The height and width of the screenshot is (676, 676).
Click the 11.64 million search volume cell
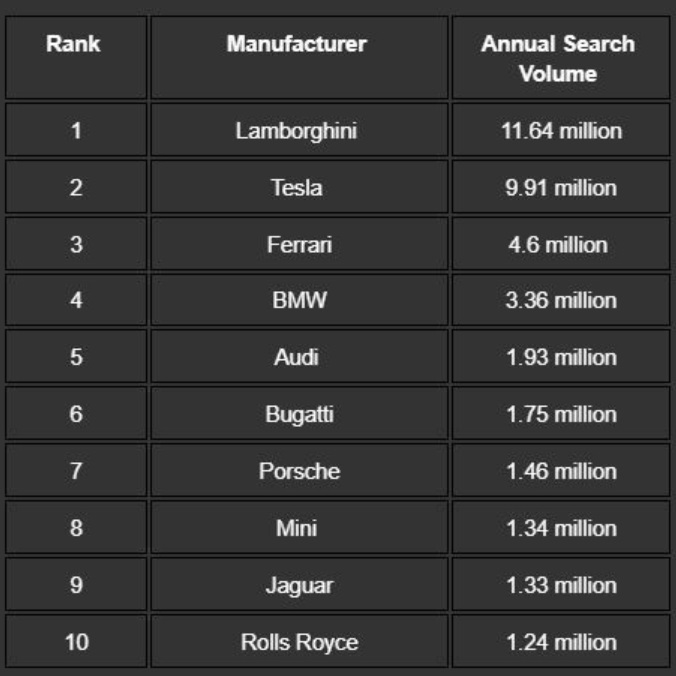[x=560, y=131]
